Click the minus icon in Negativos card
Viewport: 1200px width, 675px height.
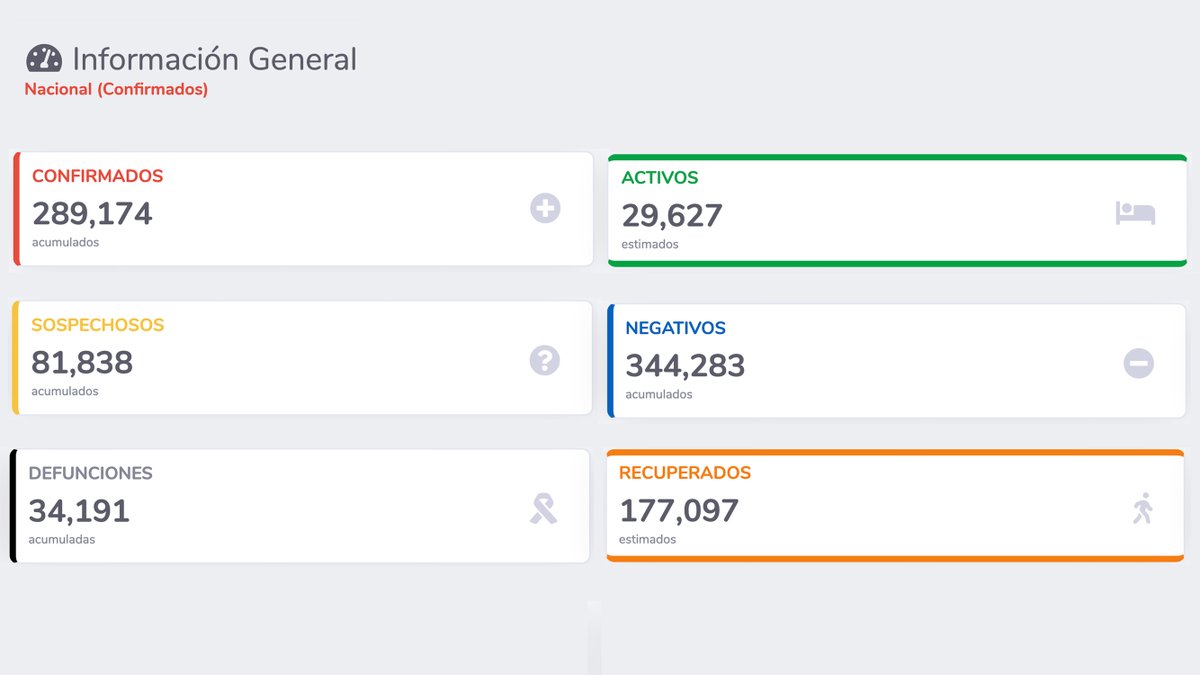coord(1138,363)
